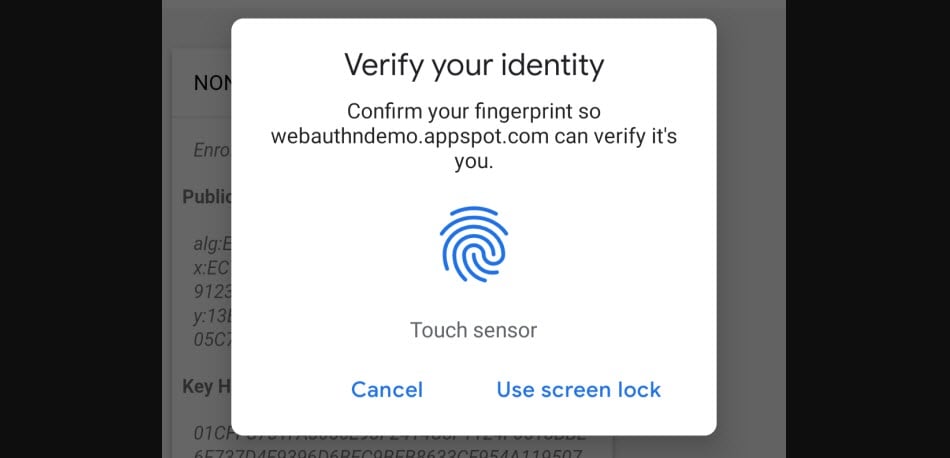The width and height of the screenshot is (950, 458).
Task: Click the "Verify your identity" title
Action: pos(474,66)
